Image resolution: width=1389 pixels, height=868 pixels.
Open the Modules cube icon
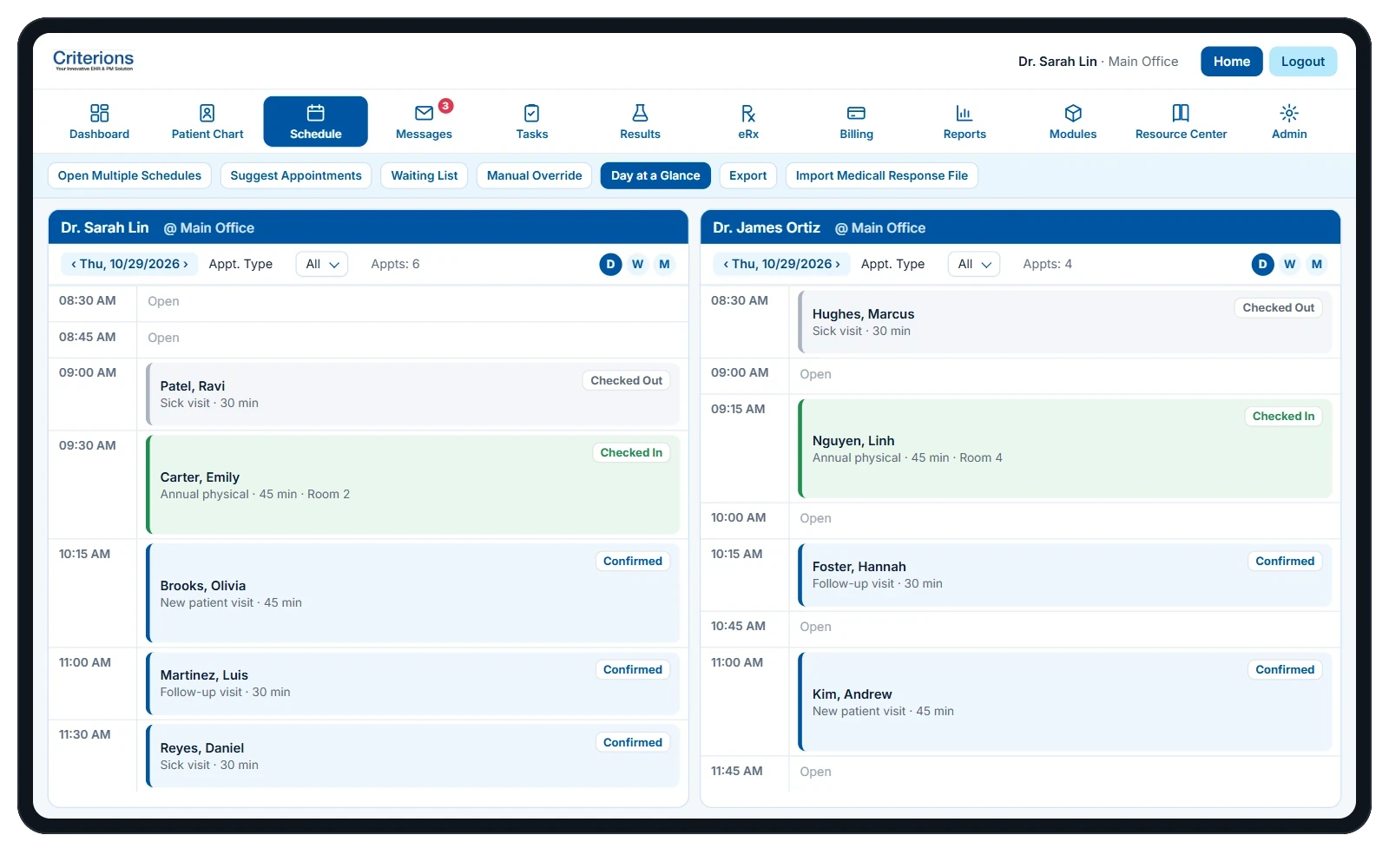[1073, 114]
